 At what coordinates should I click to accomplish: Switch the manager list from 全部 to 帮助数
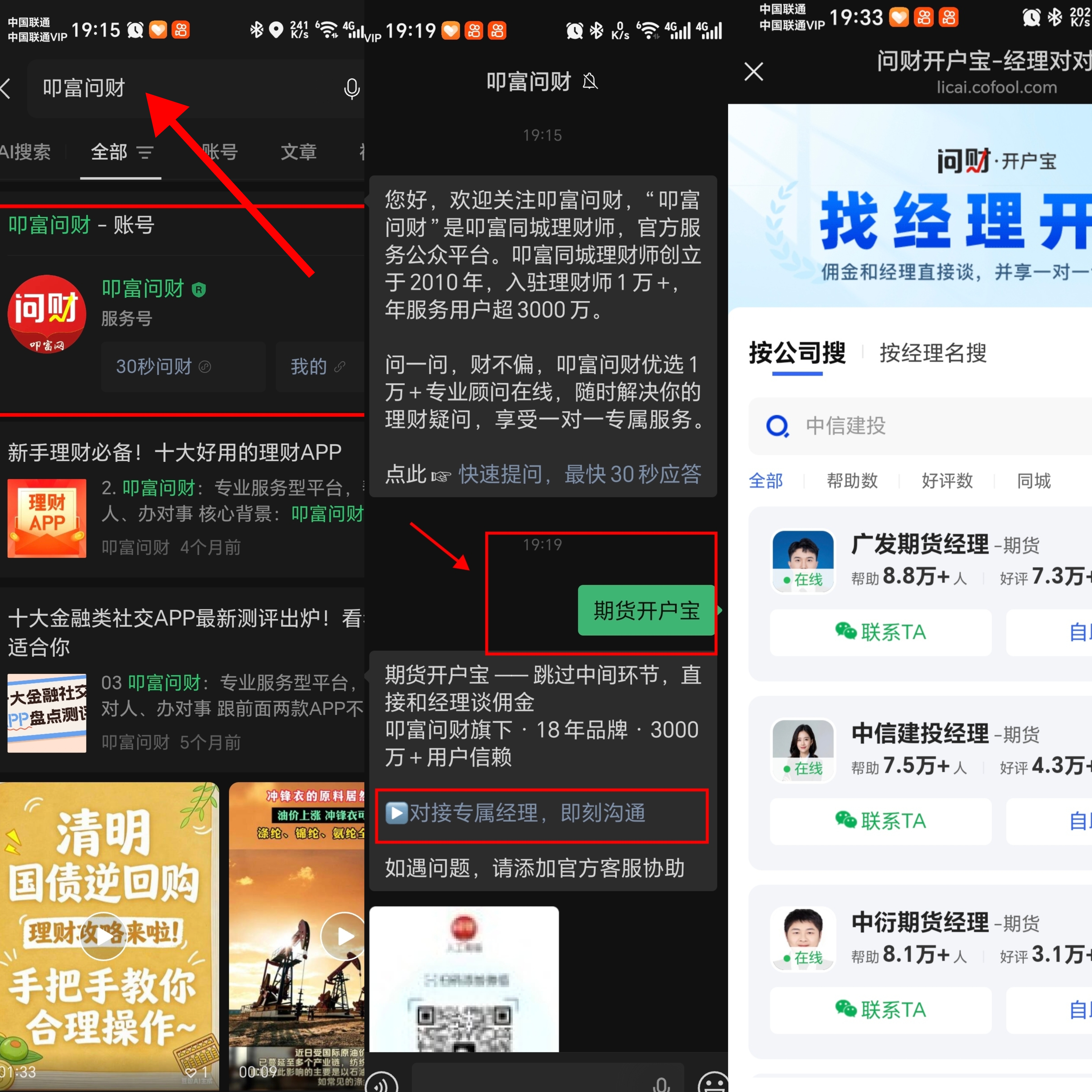click(852, 481)
